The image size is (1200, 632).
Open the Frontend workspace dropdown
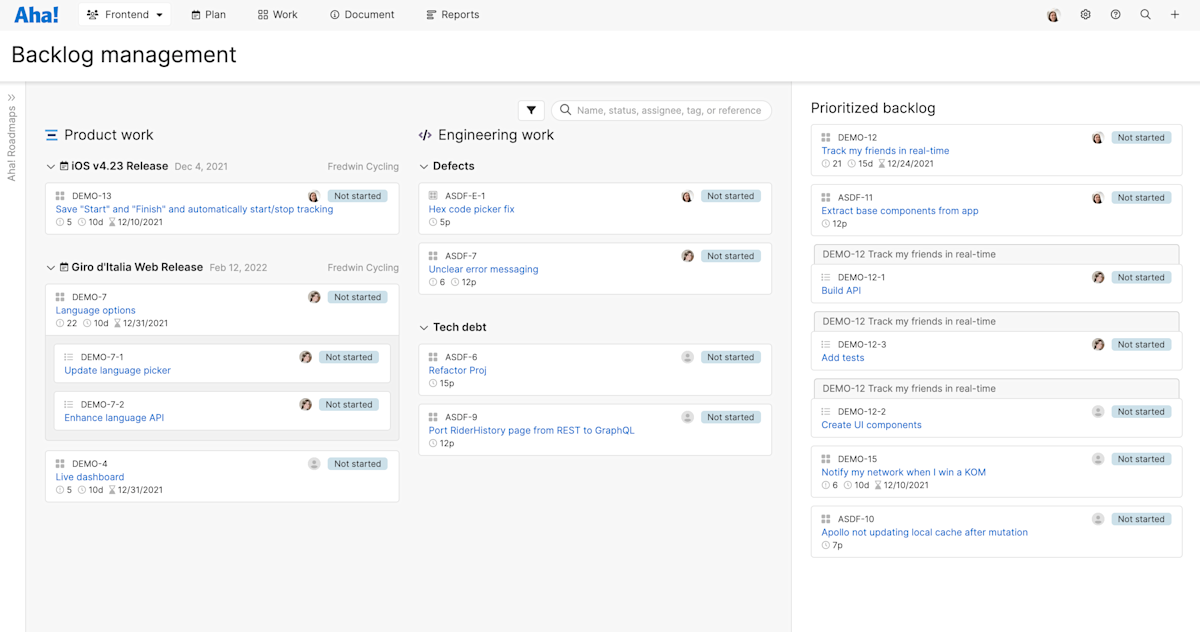124,15
